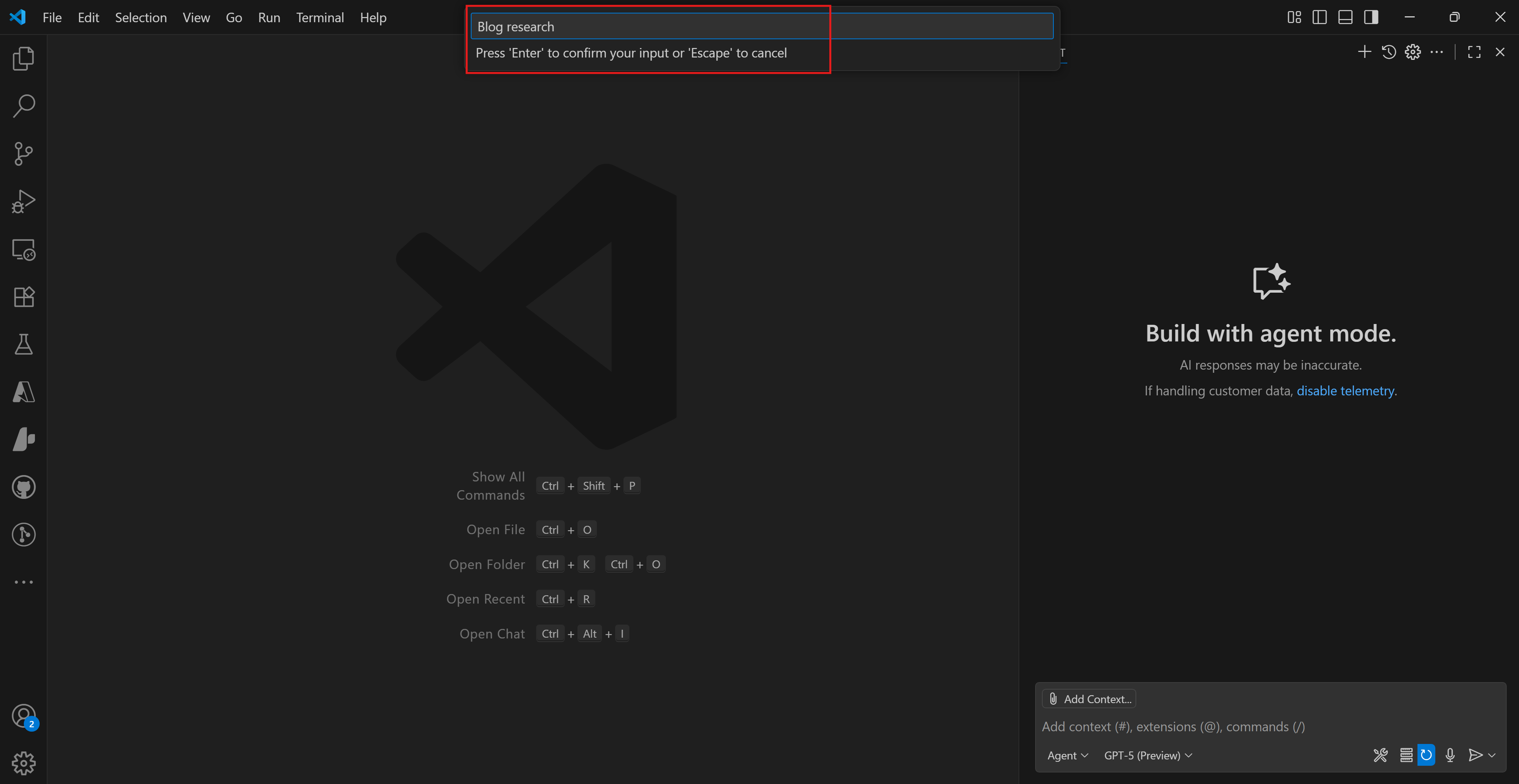Restore down the VS Code window
The image size is (1519, 784).
(1455, 17)
